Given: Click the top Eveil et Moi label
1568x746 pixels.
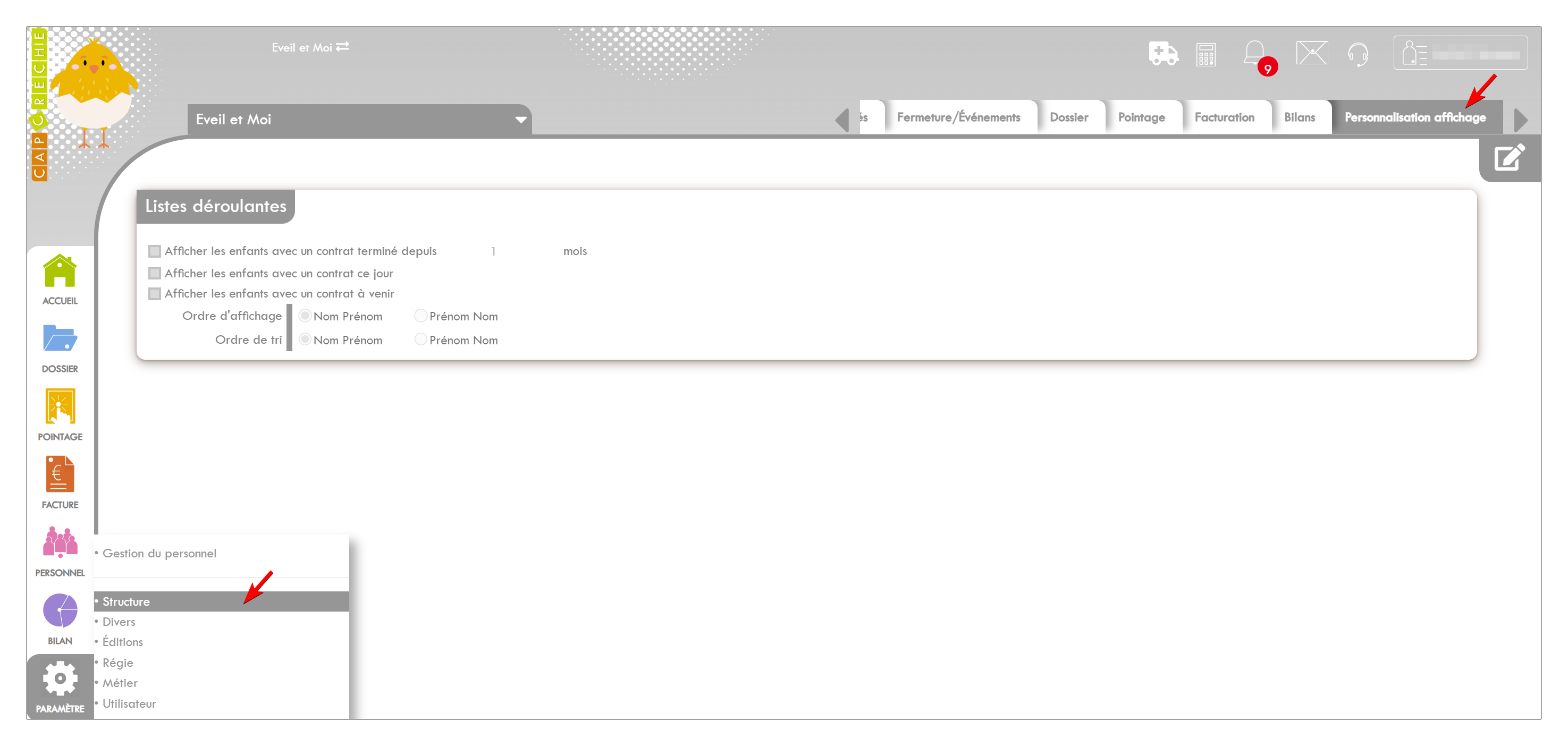Looking at the screenshot, I should tap(302, 47).
